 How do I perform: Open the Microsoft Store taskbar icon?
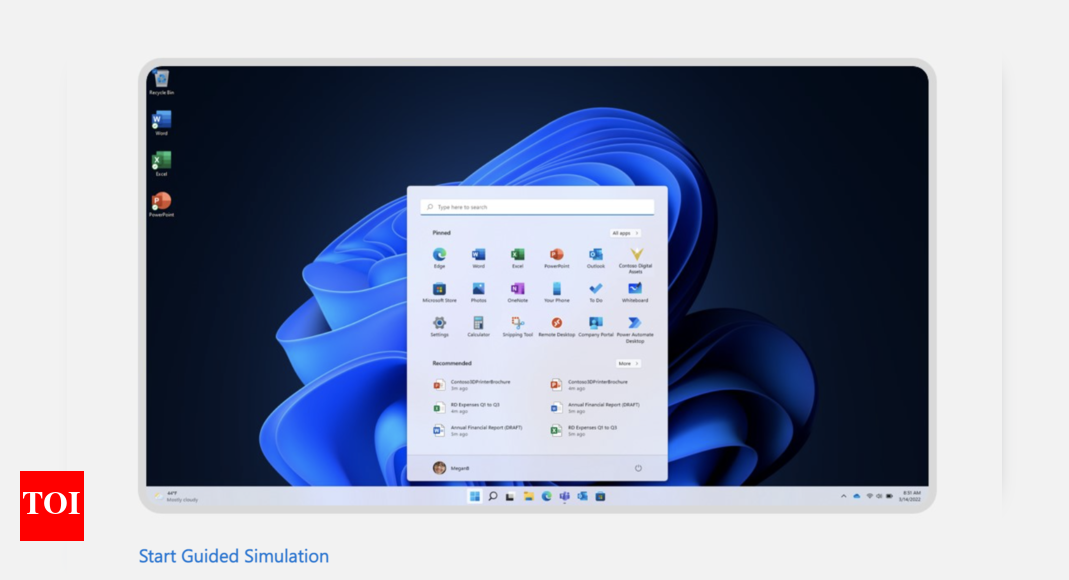point(600,496)
